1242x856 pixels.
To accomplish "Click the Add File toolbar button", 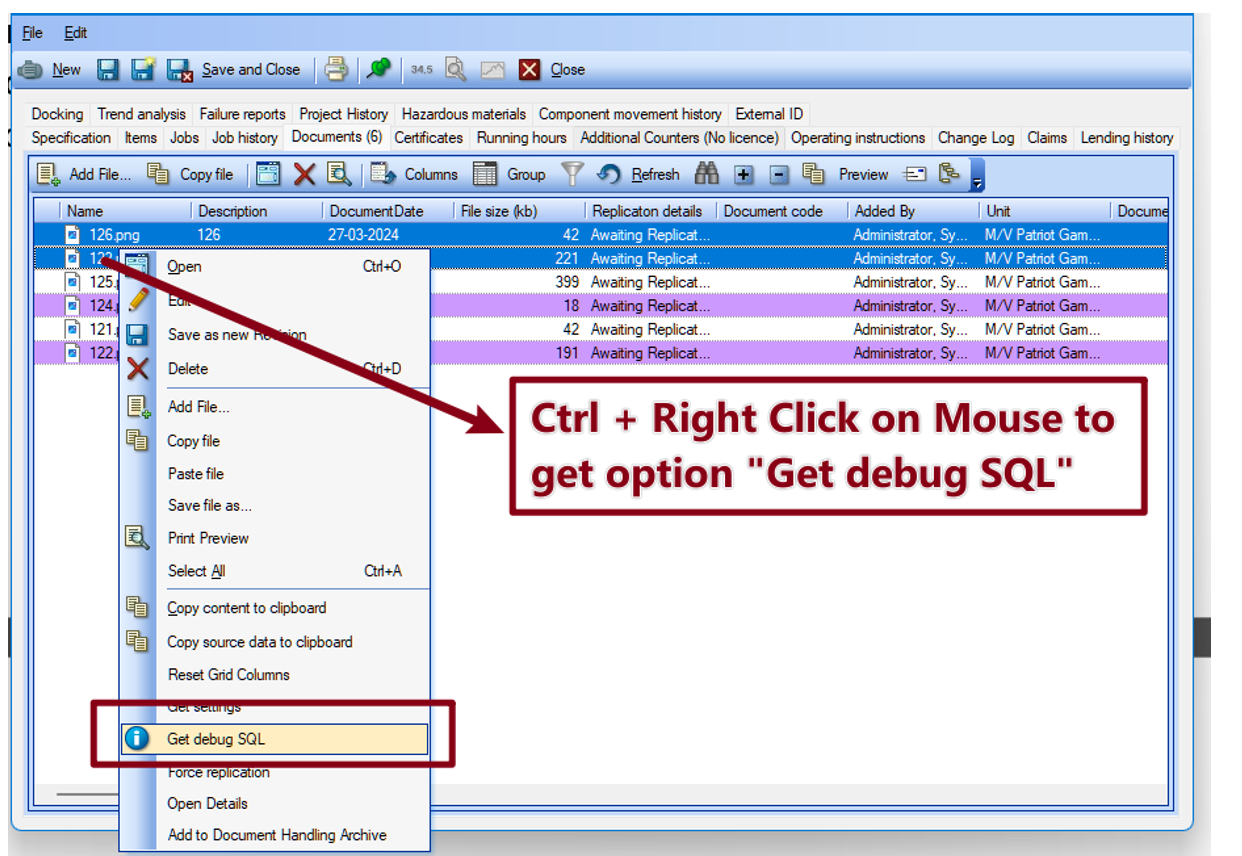I will point(84,174).
